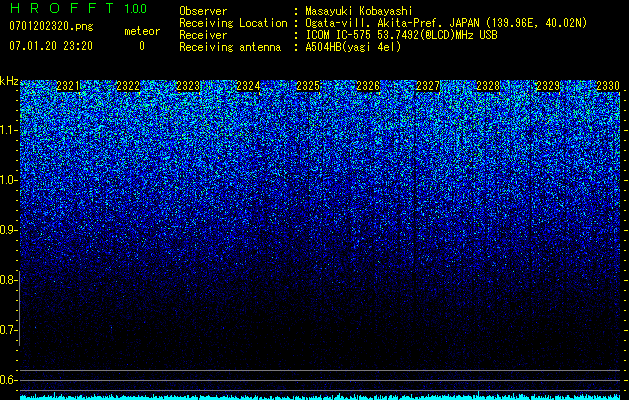The width and height of the screenshot is (629, 400).
Task: Click the ICOM IC-575 receiver value
Action: point(401,35)
